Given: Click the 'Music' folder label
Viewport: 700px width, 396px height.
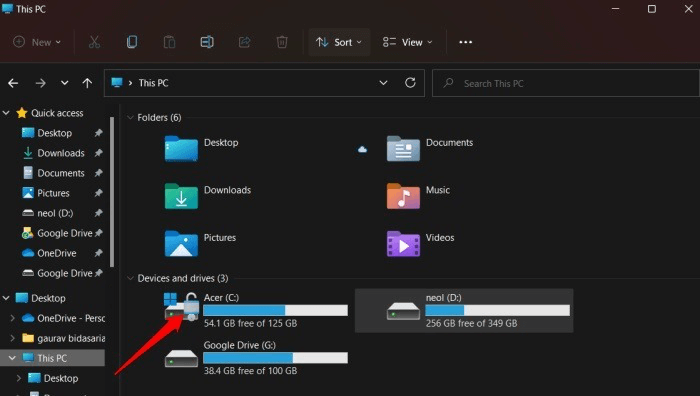Looking at the screenshot, I should click(438, 190).
